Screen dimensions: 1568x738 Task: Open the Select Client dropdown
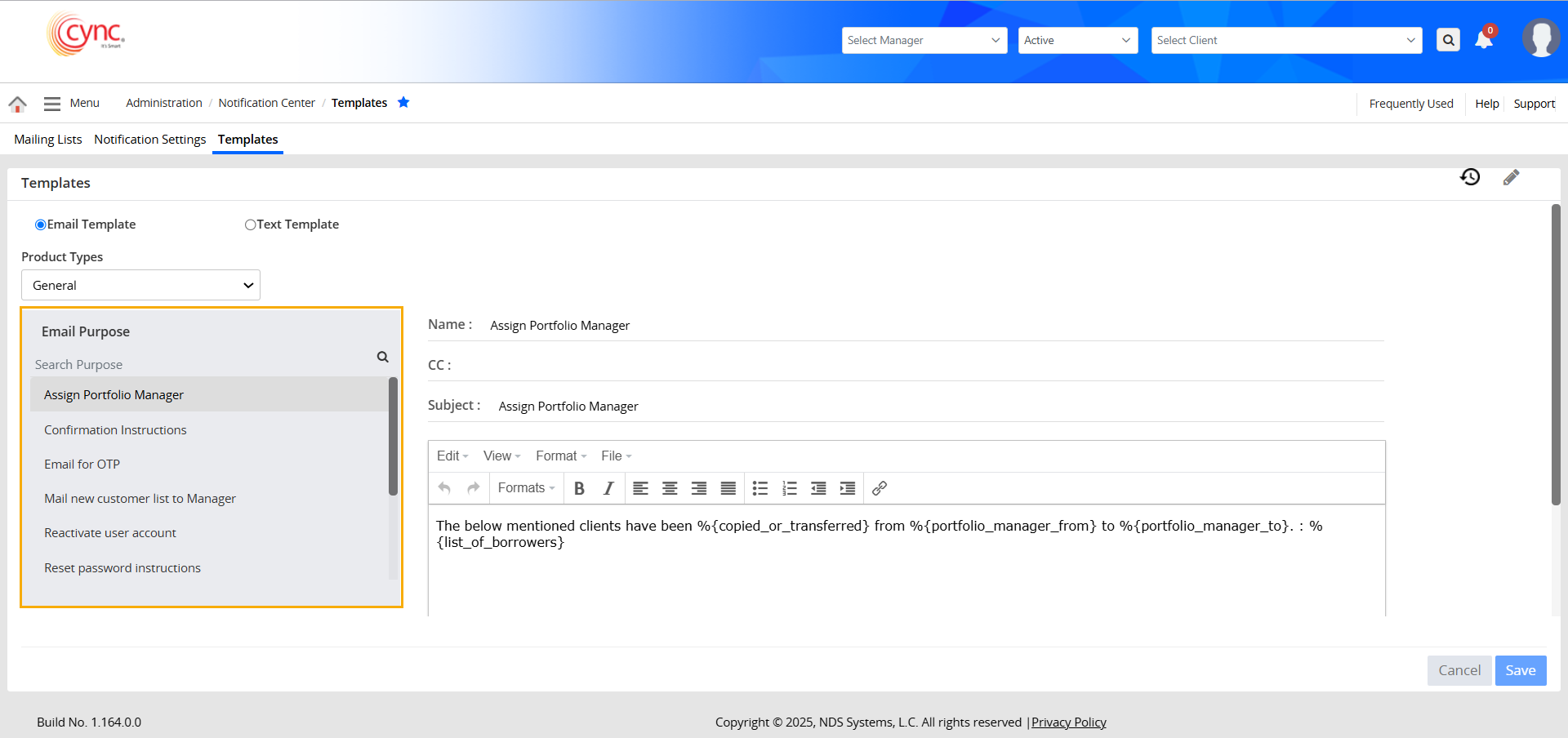(x=1285, y=40)
